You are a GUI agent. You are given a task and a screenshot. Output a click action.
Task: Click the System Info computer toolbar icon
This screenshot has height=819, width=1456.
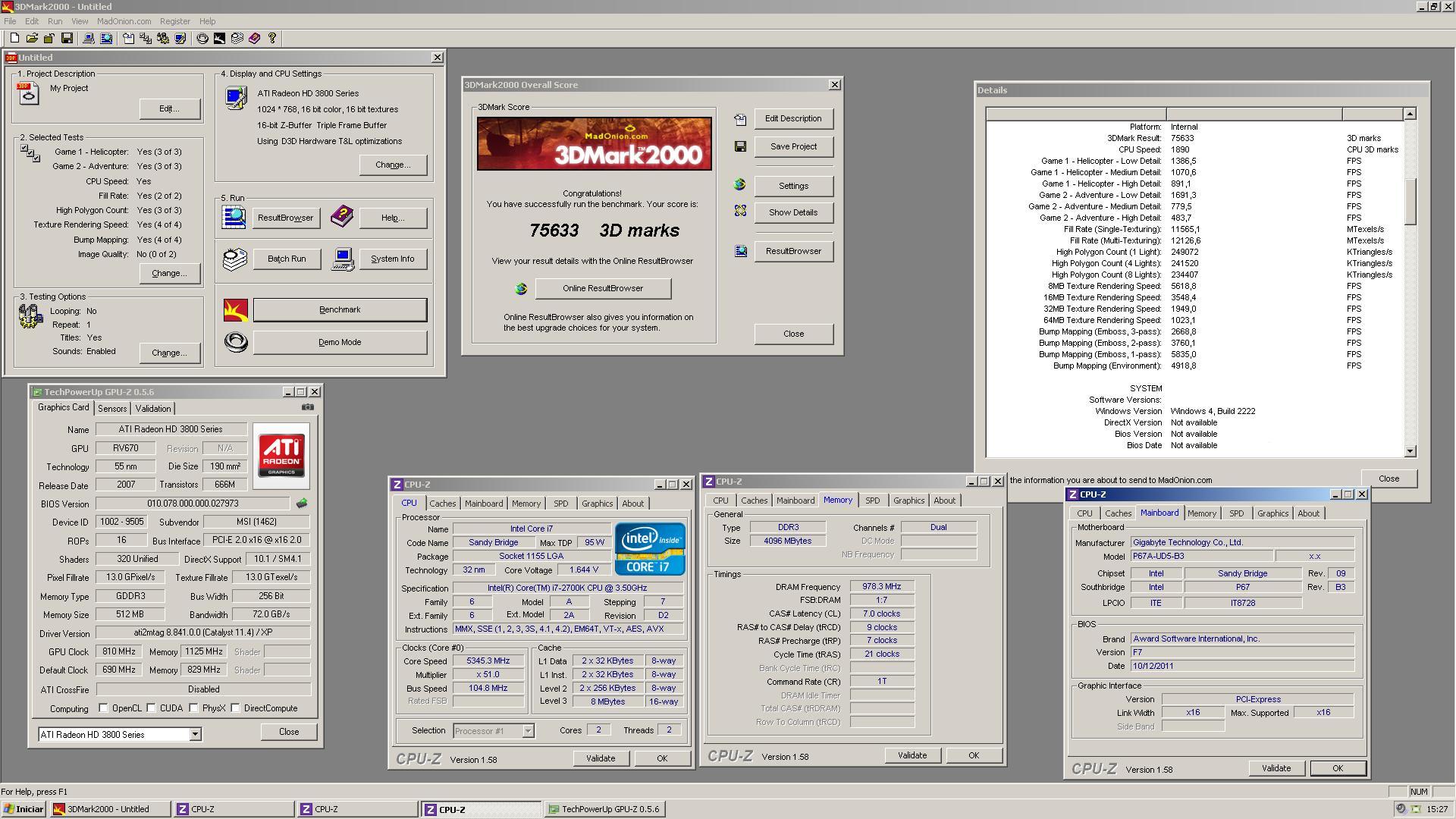(x=89, y=38)
